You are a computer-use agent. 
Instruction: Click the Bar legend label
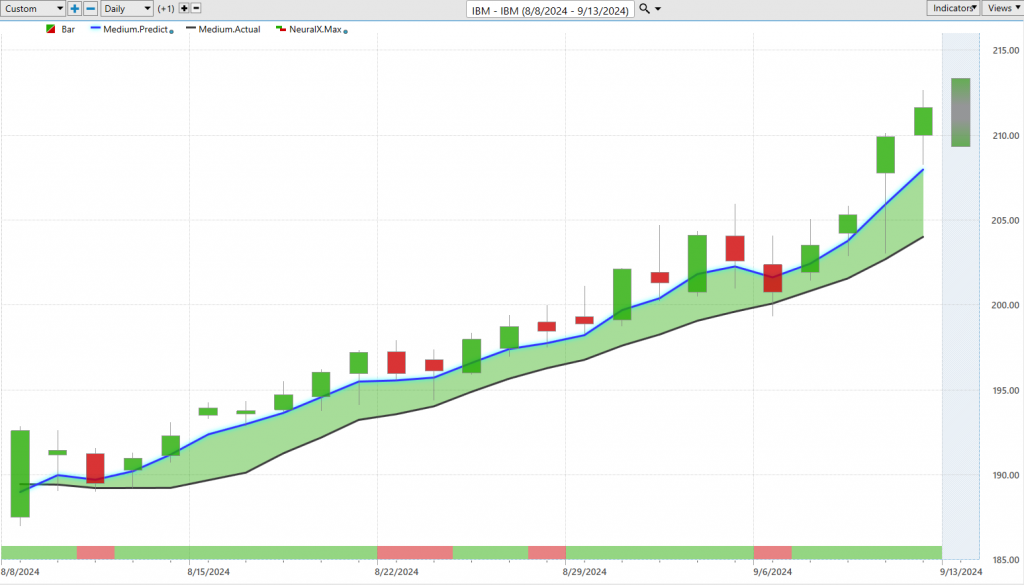[68, 29]
